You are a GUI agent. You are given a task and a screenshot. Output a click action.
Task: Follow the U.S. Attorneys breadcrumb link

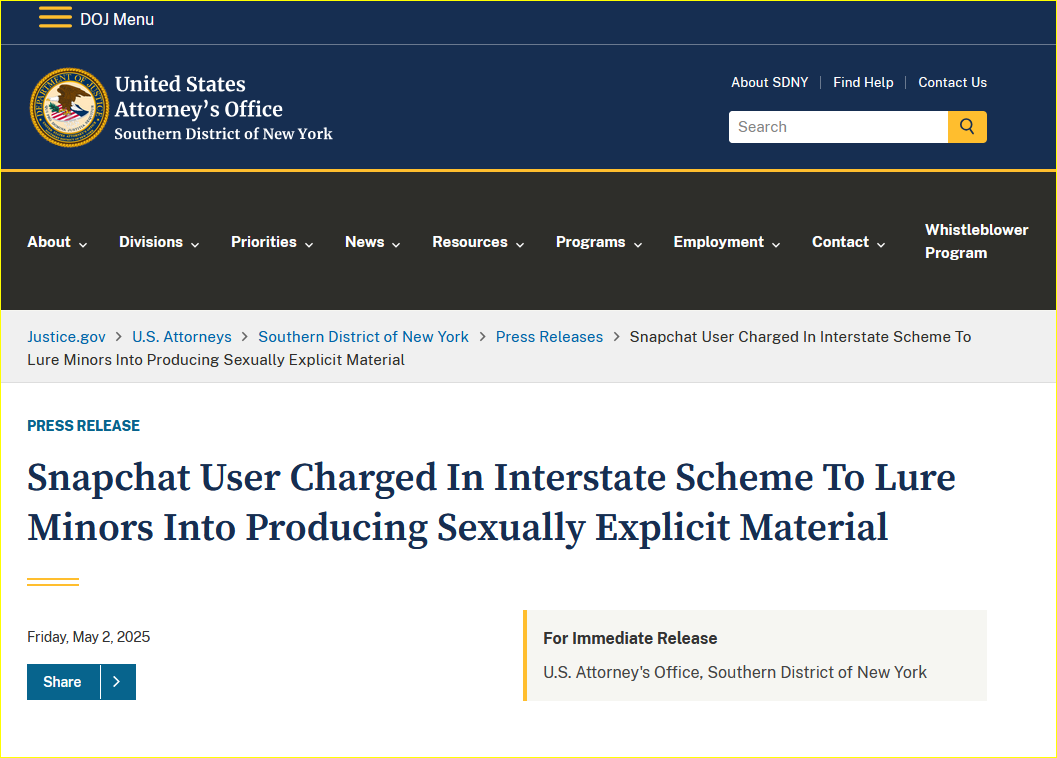coord(181,337)
